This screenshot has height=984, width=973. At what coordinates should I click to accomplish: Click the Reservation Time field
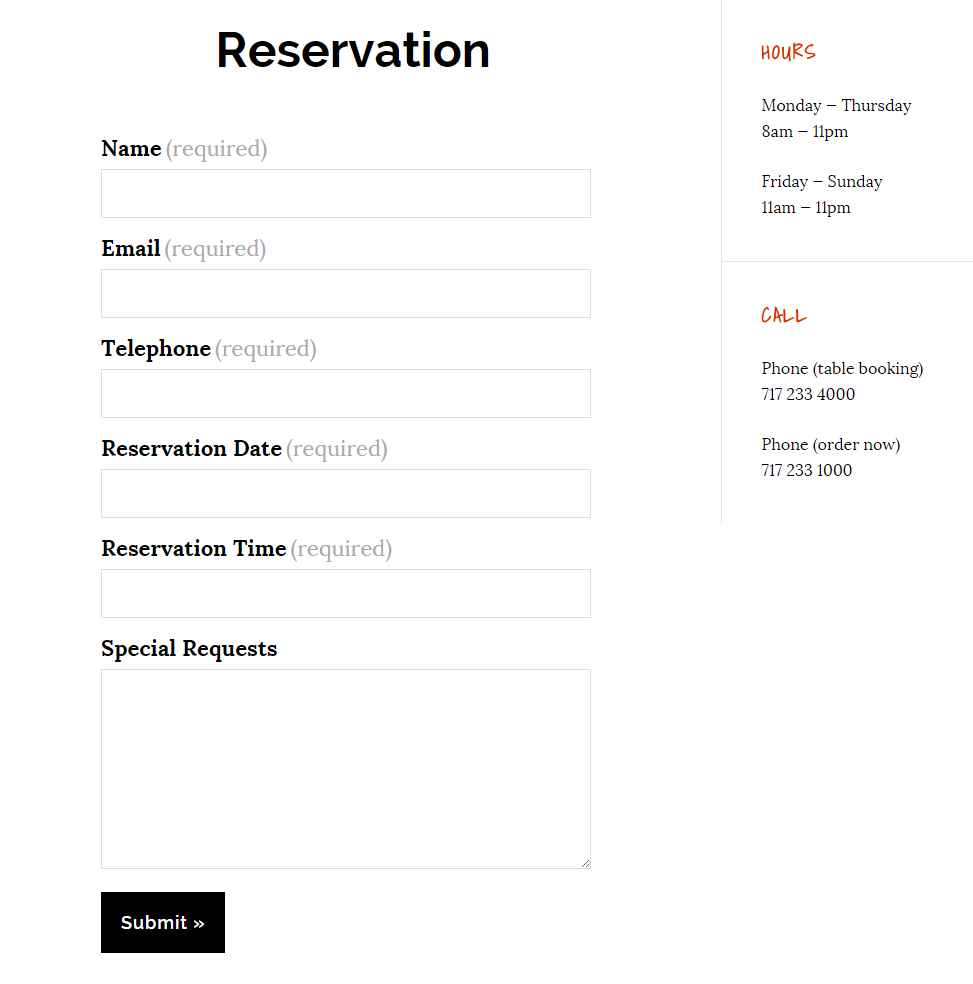[x=346, y=594]
